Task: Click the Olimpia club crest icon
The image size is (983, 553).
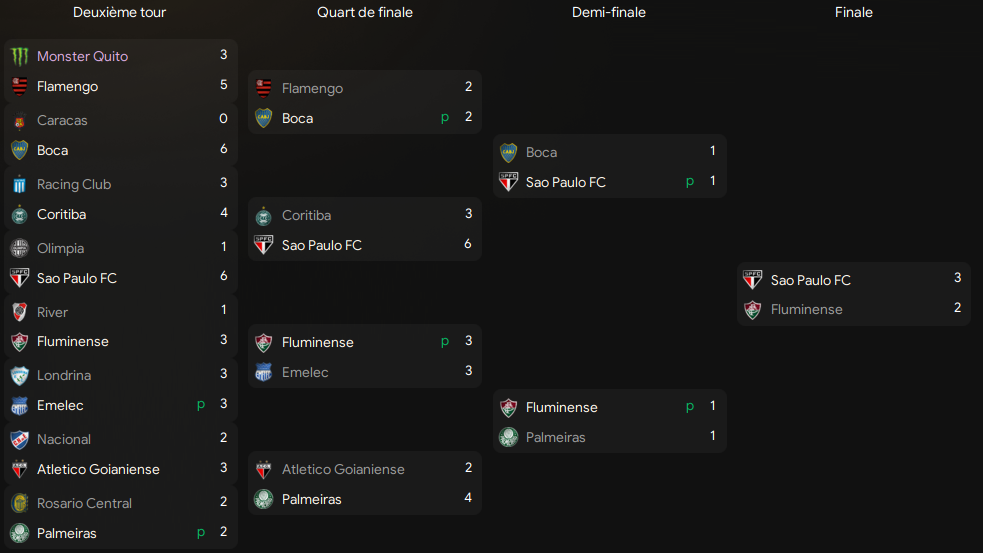Action: click(x=19, y=248)
